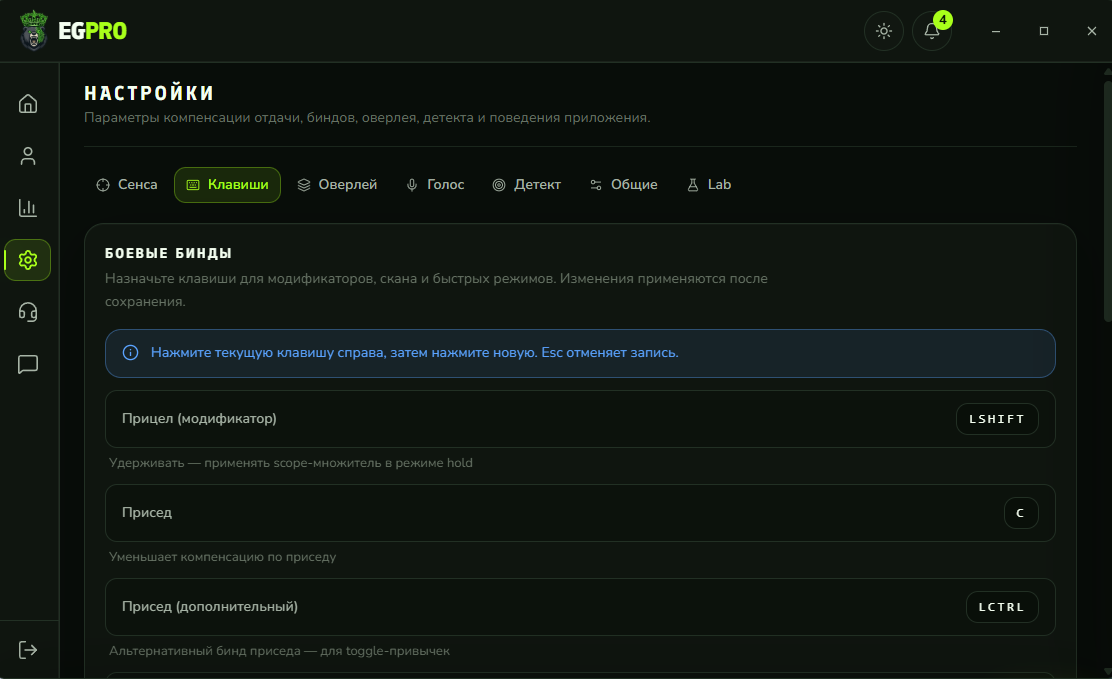This screenshot has width=1112, height=679.
Task: Switch to the Сенса tab
Action: point(127,184)
